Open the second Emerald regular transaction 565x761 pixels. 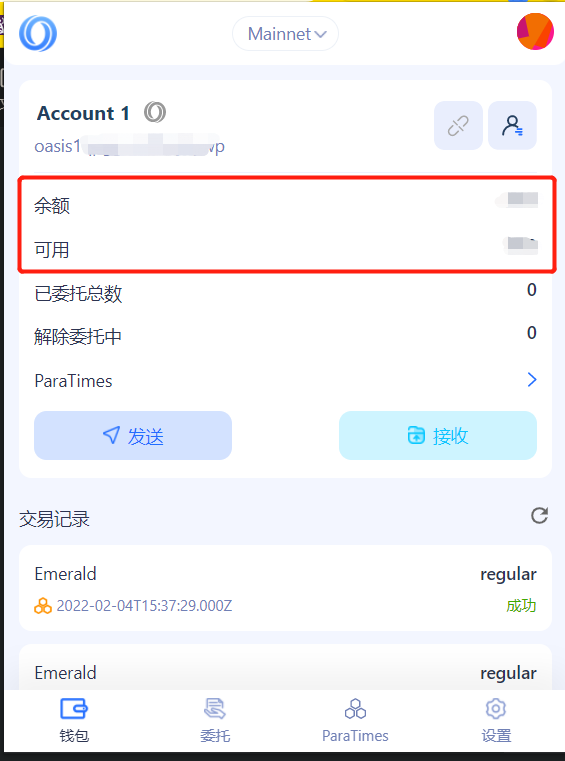(285, 668)
